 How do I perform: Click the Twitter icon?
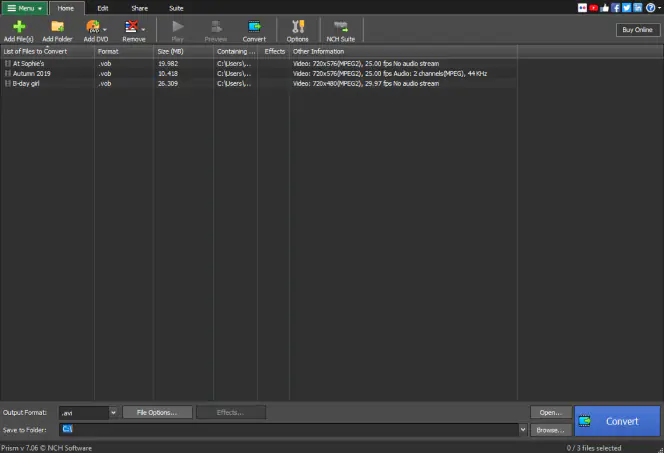pyautogui.click(x=626, y=8)
